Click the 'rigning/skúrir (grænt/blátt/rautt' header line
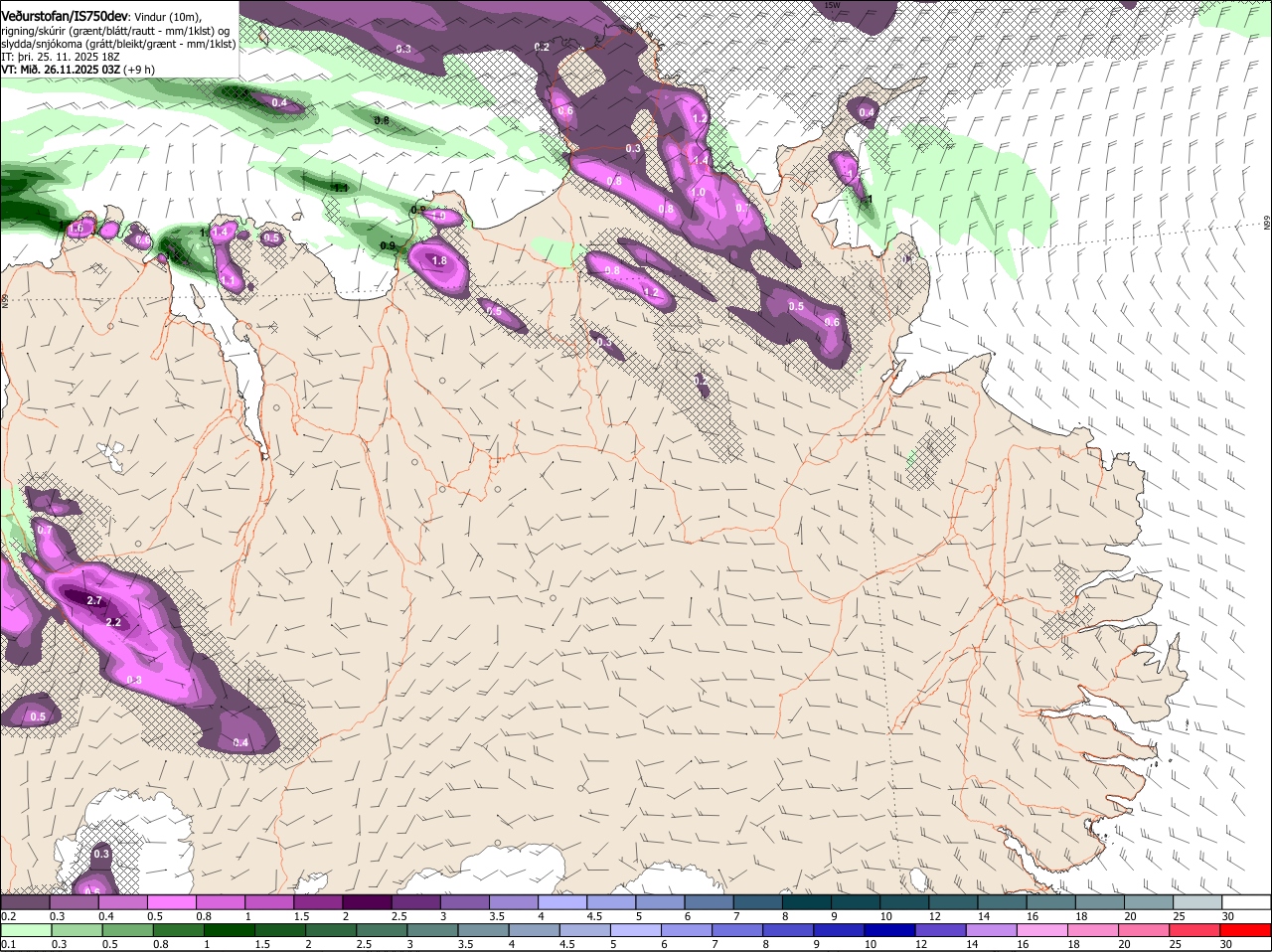The width and height of the screenshot is (1272, 952). coord(116,31)
